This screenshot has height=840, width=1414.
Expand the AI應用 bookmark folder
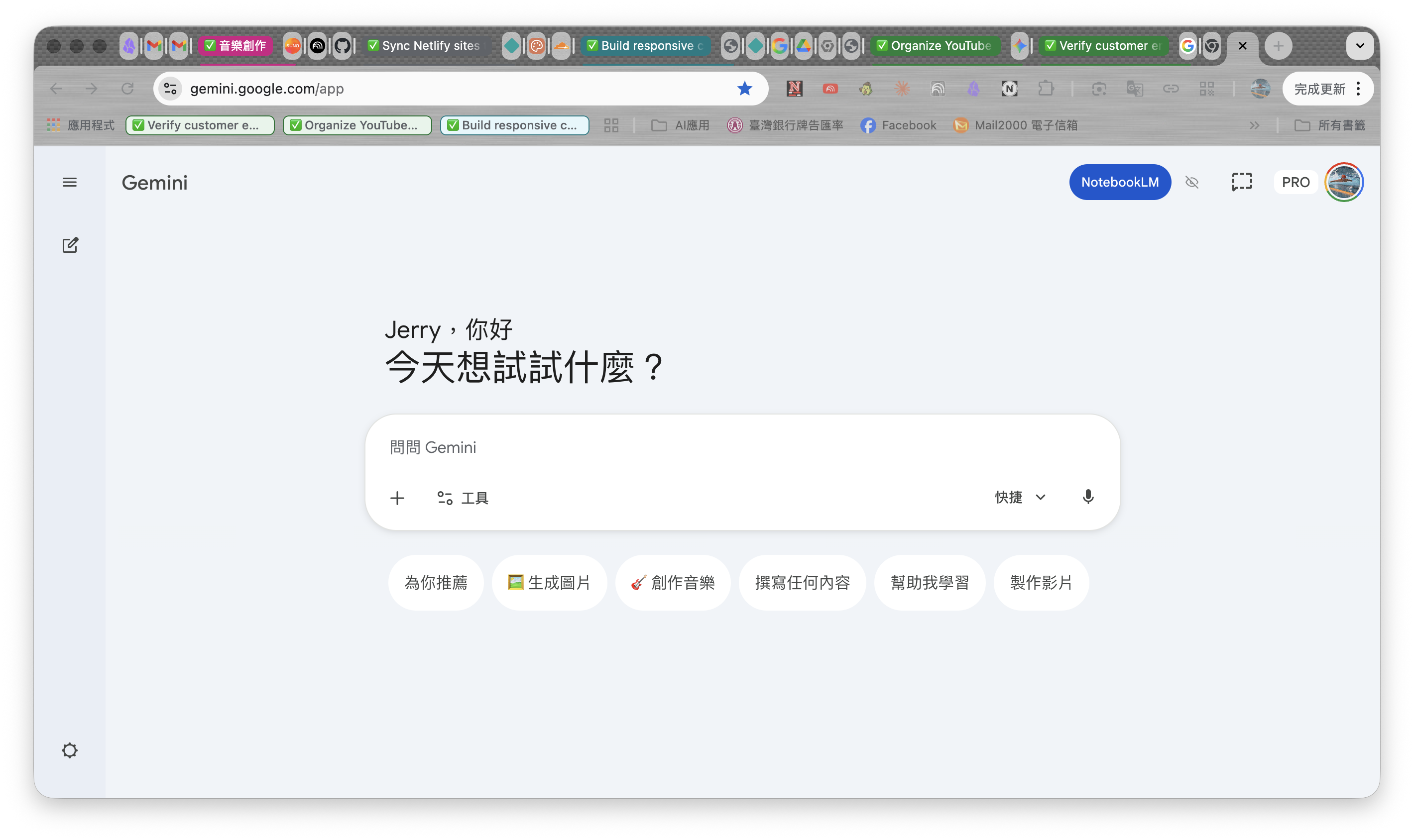(680, 125)
